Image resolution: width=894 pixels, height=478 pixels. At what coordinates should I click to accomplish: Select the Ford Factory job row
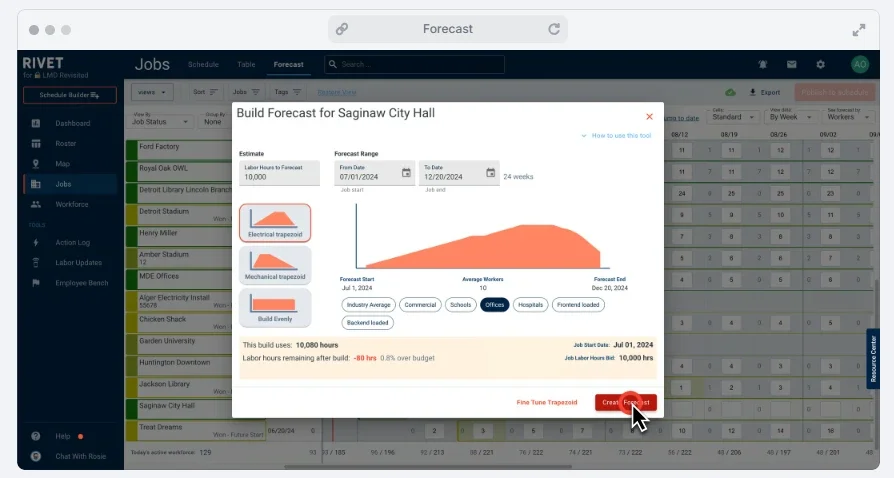(x=179, y=151)
